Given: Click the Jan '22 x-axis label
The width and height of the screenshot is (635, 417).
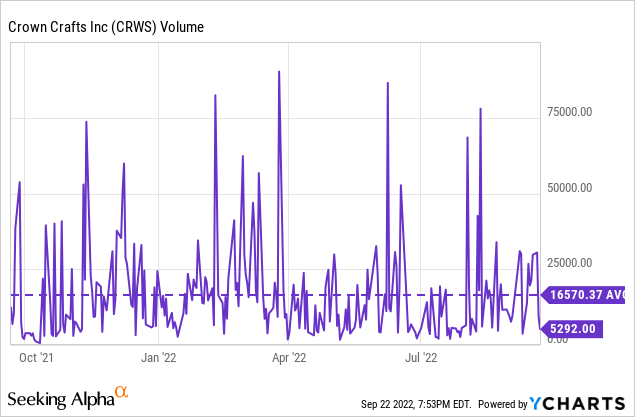Looking at the screenshot, I should 159,357.
